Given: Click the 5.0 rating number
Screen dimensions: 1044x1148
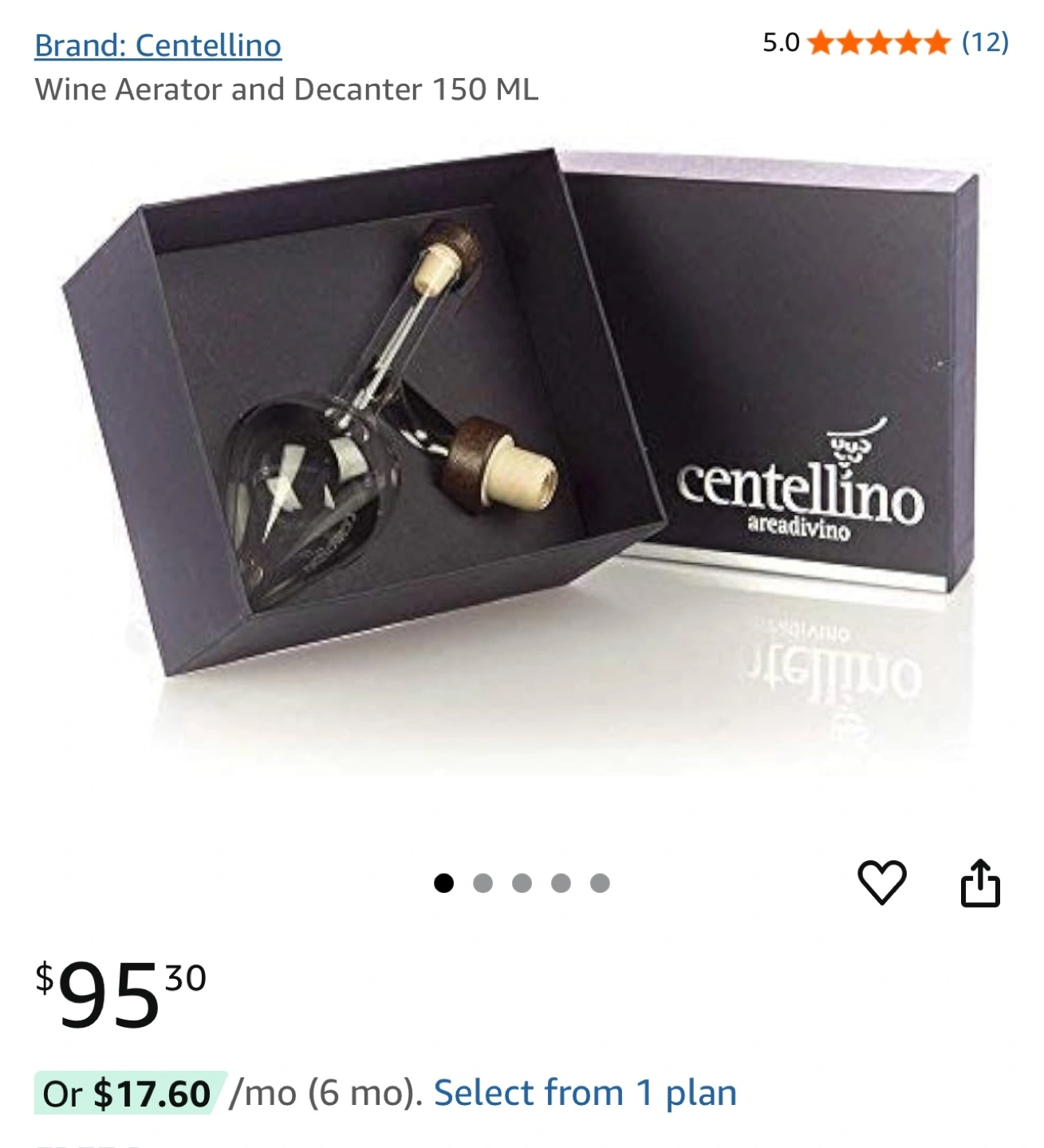Looking at the screenshot, I should tap(781, 42).
